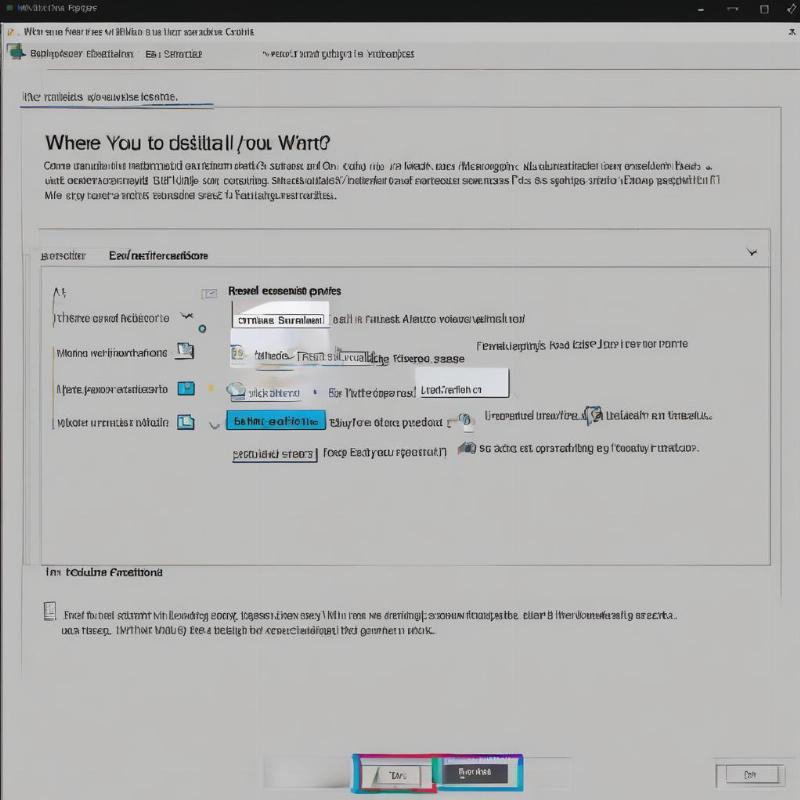Click the blue folder icon in the fourth option row
The height and width of the screenshot is (800, 800).
pyautogui.click(x=185, y=422)
